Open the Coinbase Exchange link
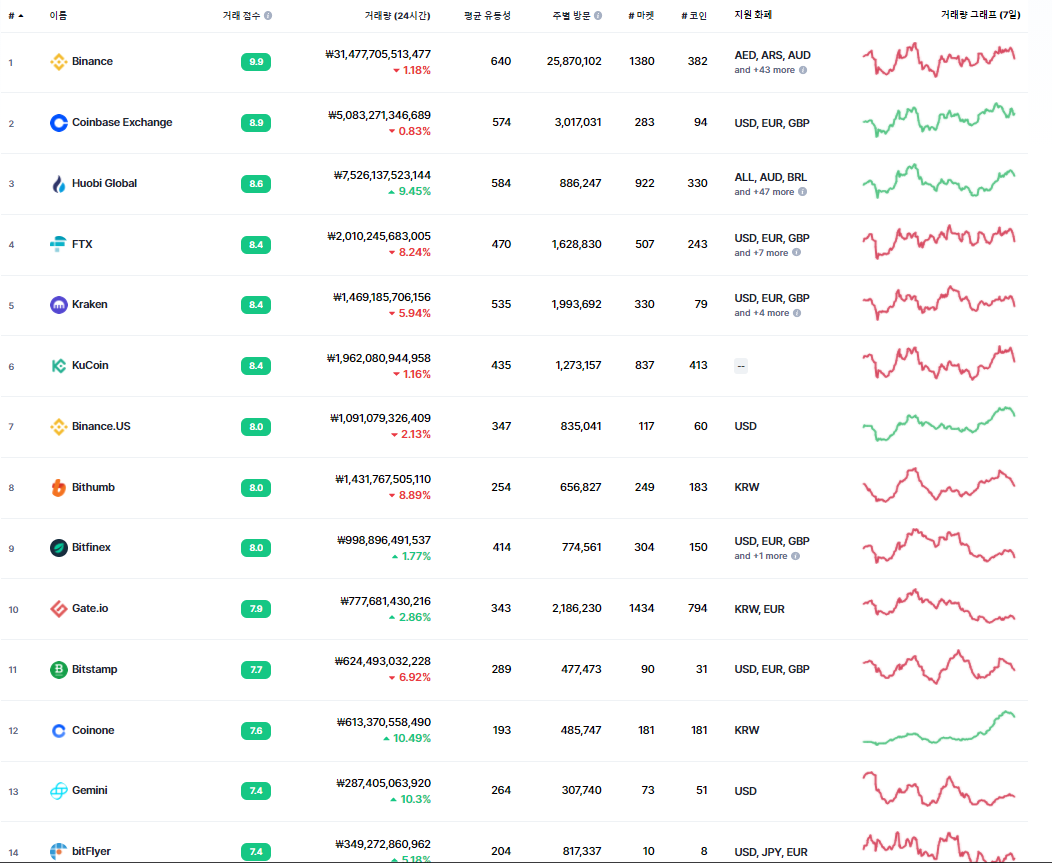The width and height of the screenshot is (1052, 863). (x=122, y=122)
